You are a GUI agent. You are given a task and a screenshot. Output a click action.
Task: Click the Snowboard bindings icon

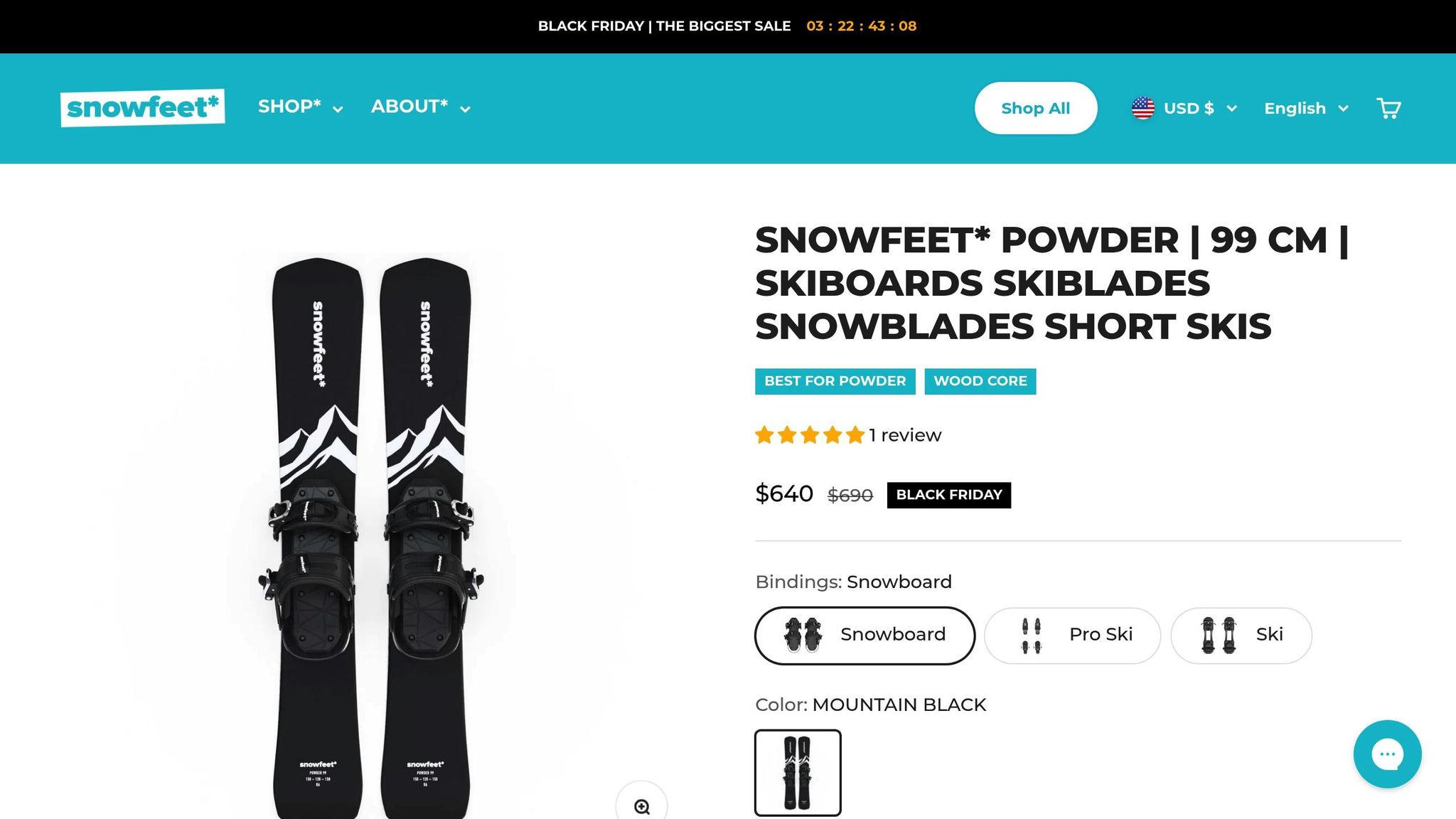pyautogui.click(x=804, y=635)
